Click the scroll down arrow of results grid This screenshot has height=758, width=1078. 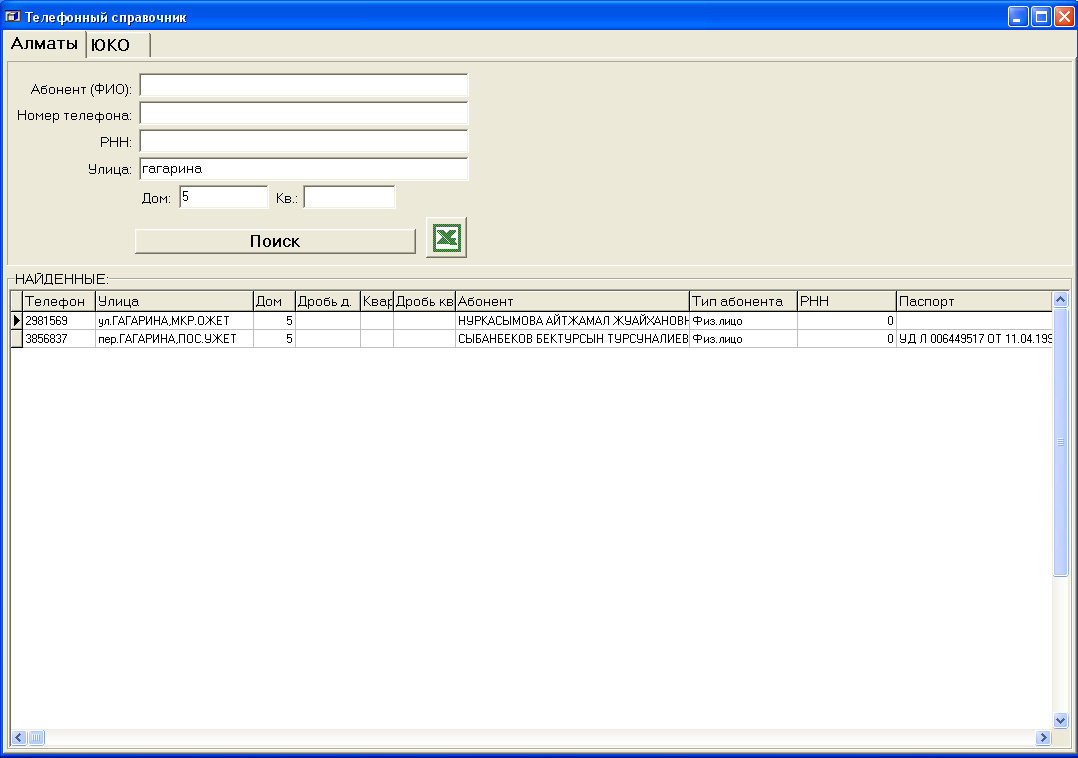1060,720
